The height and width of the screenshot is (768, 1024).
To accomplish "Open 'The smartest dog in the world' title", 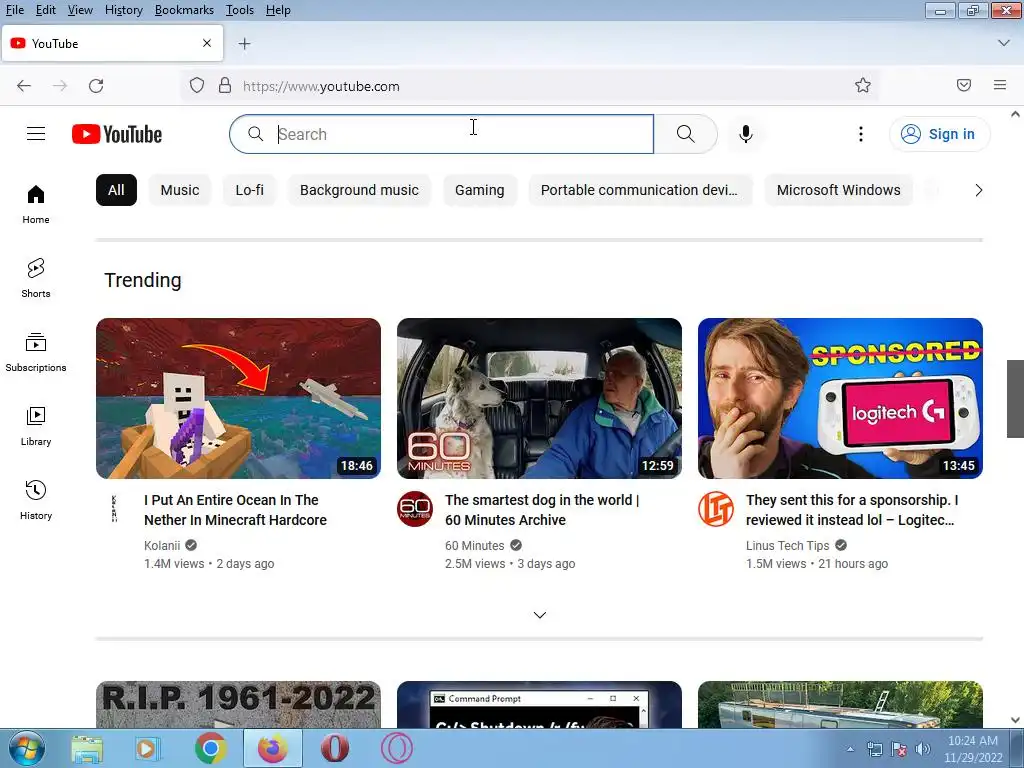I will [542, 510].
